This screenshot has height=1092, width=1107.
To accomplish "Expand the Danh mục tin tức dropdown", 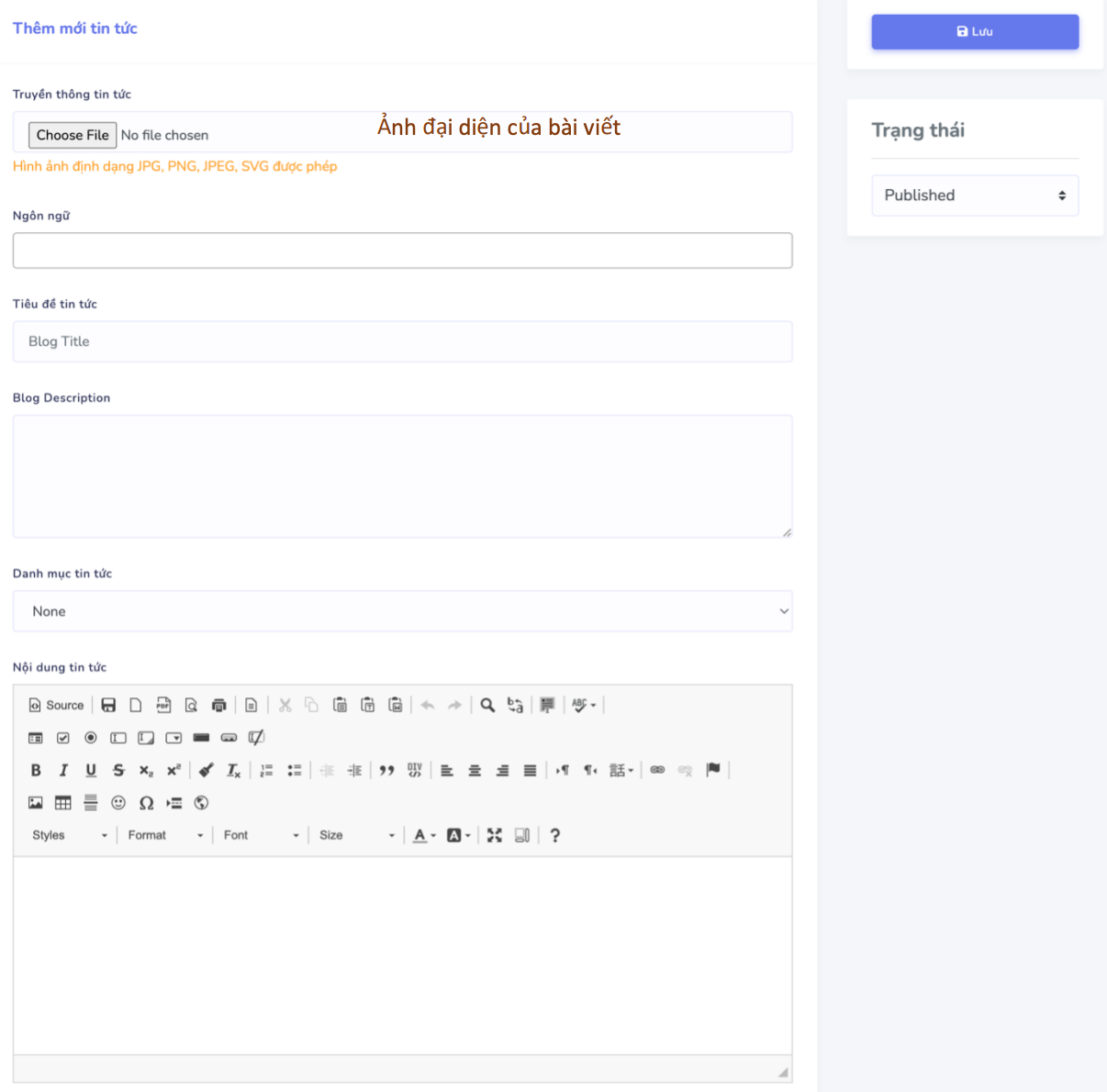I will (x=402, y=611).
